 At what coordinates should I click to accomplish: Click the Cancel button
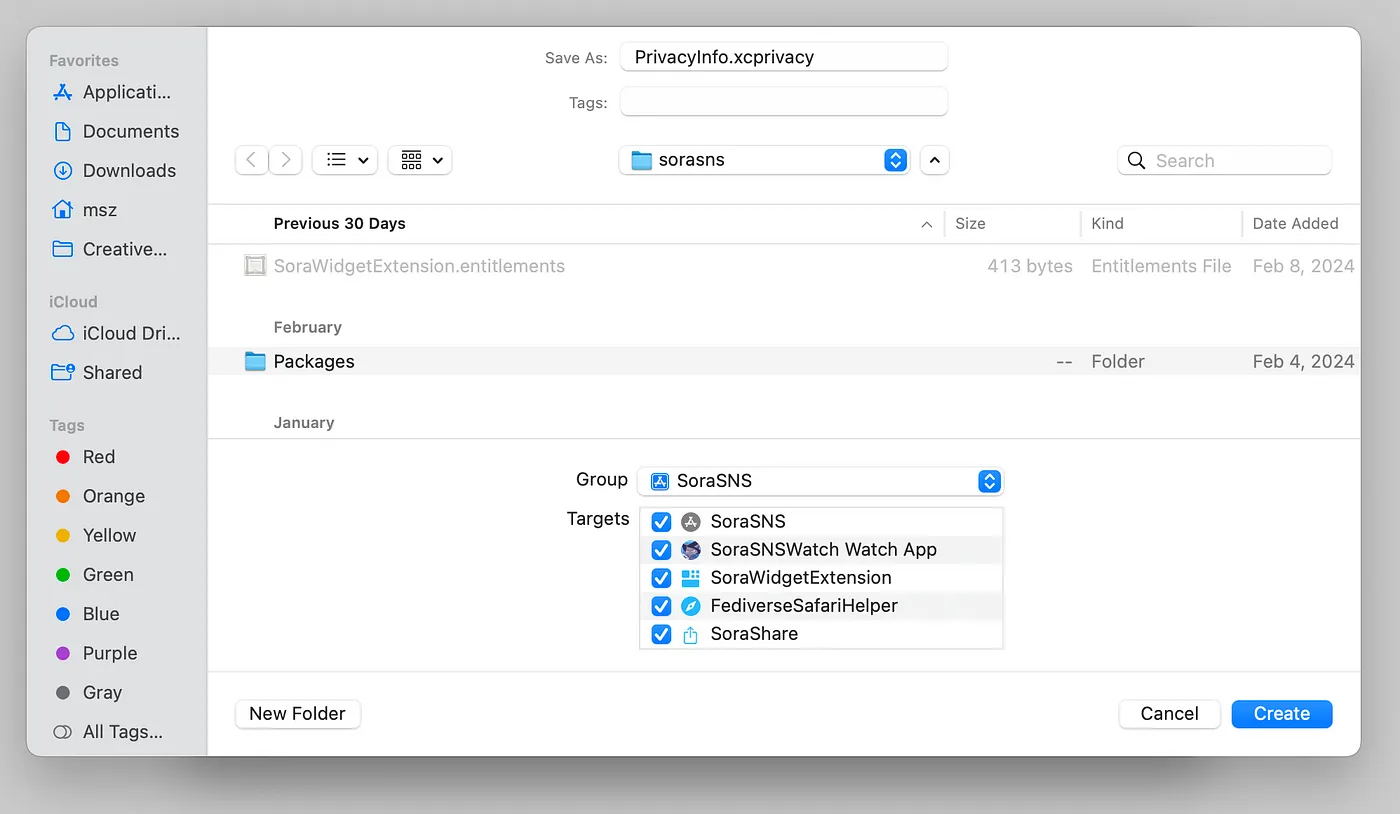coord(1170,714)
